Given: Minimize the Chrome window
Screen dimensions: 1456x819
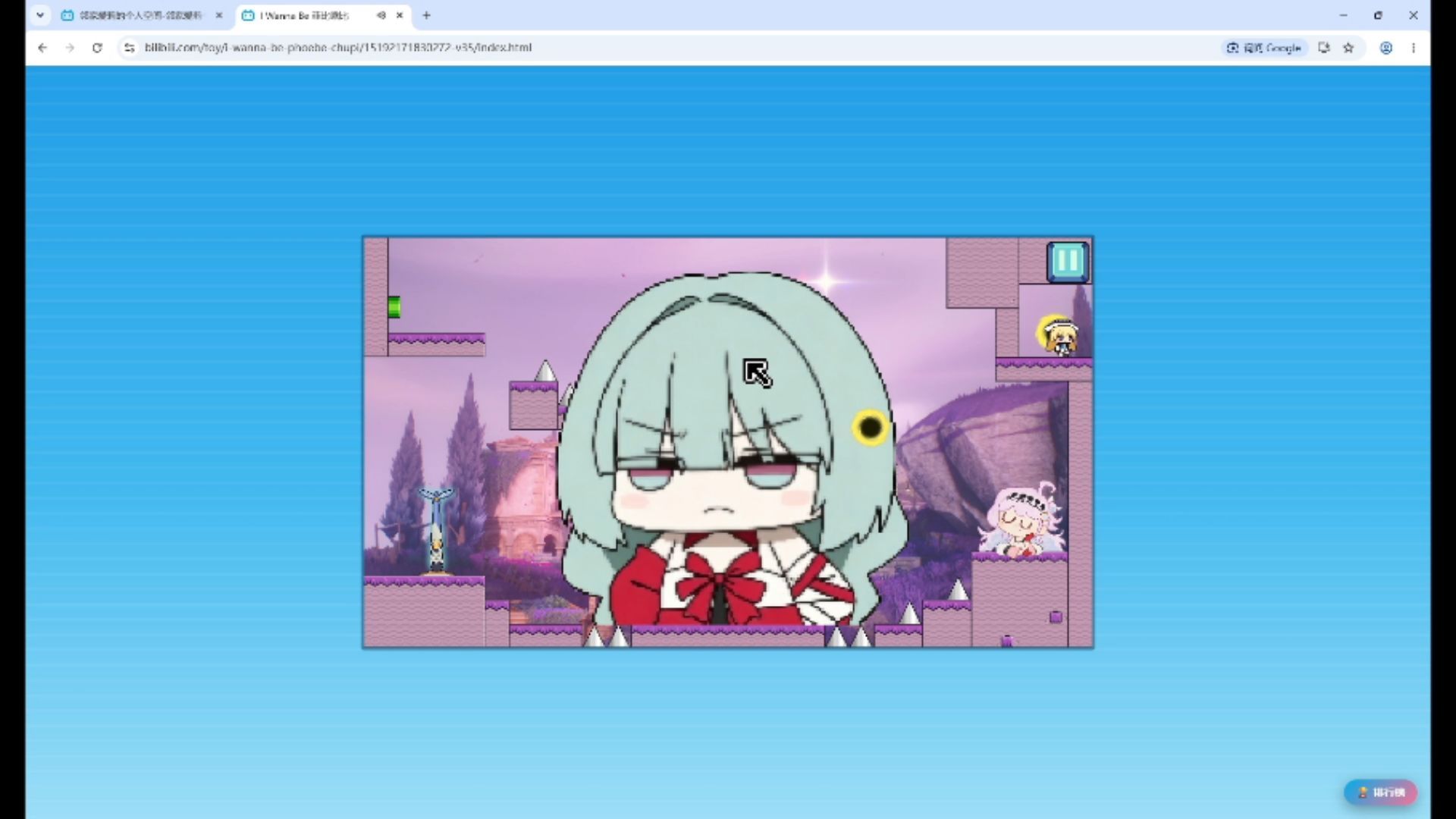Looking at the screenshot, I should (x=1344, y=15).
